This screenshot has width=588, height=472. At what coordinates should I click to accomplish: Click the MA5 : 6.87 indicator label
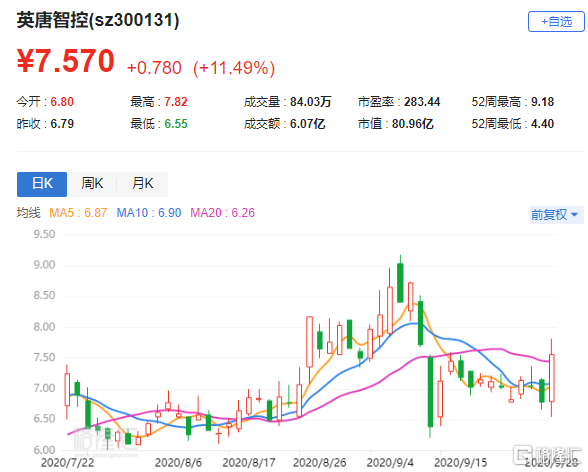point(78,213)
